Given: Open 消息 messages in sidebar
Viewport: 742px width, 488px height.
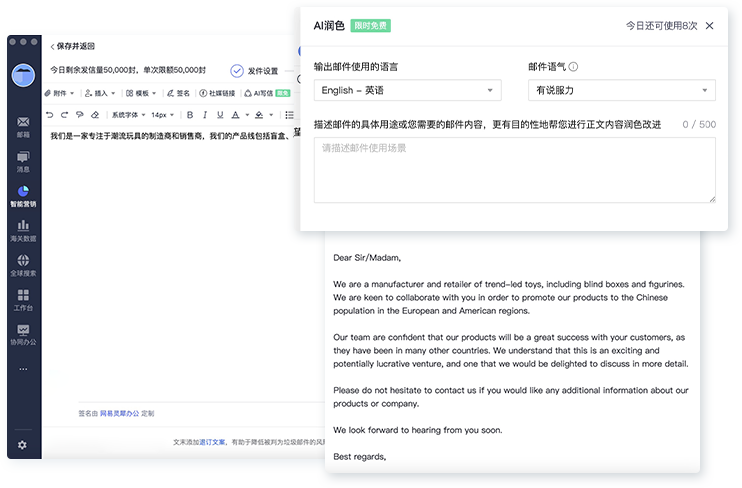Looking at the screenshot, I should 23,160.
